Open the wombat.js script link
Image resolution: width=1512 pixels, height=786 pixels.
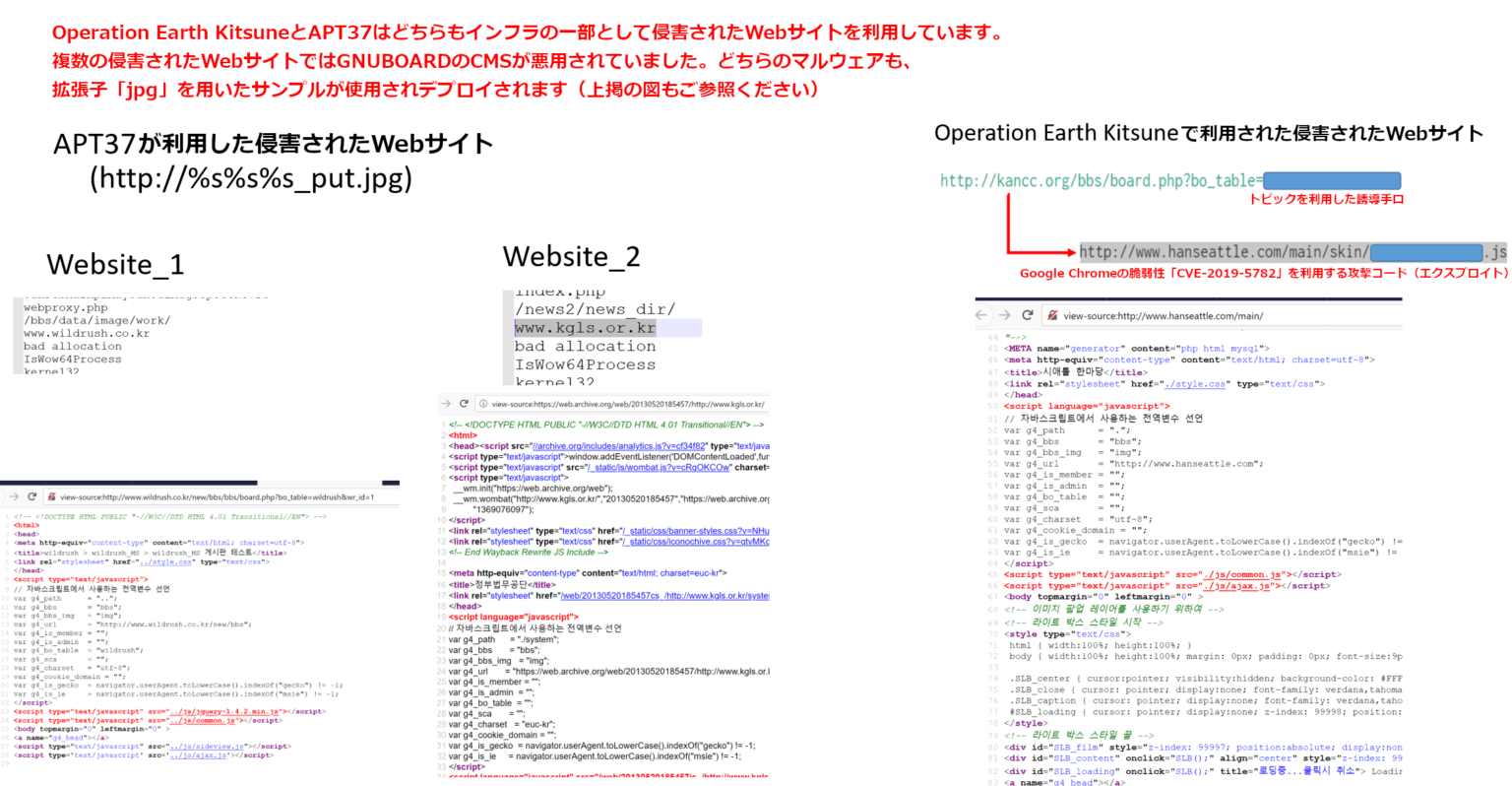[660, 467]
